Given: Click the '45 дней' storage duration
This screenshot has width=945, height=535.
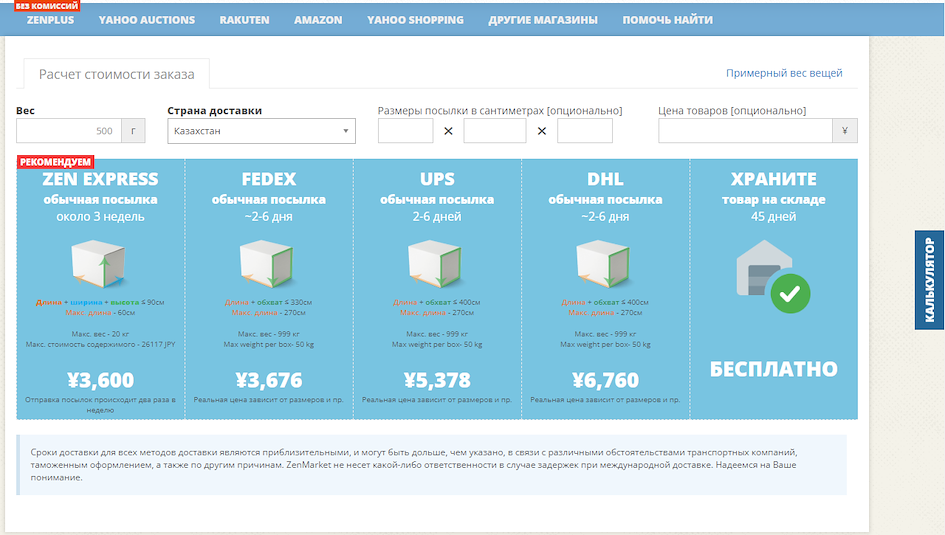Looking at the screenshot, I should point(774,217).
